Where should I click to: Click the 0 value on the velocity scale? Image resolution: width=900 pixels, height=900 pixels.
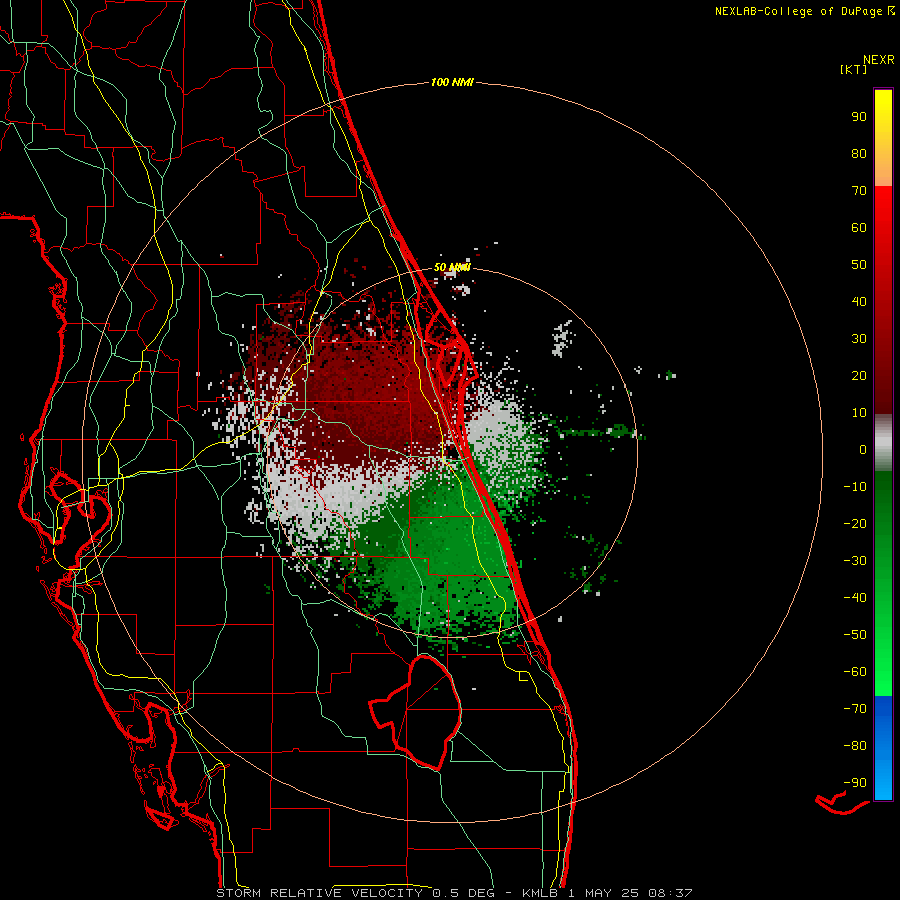tap(863, 449)
